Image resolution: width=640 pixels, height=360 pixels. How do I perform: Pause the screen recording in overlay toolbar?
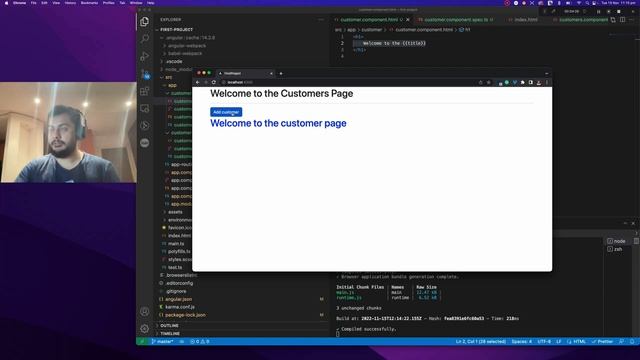(x=598, y=11)
